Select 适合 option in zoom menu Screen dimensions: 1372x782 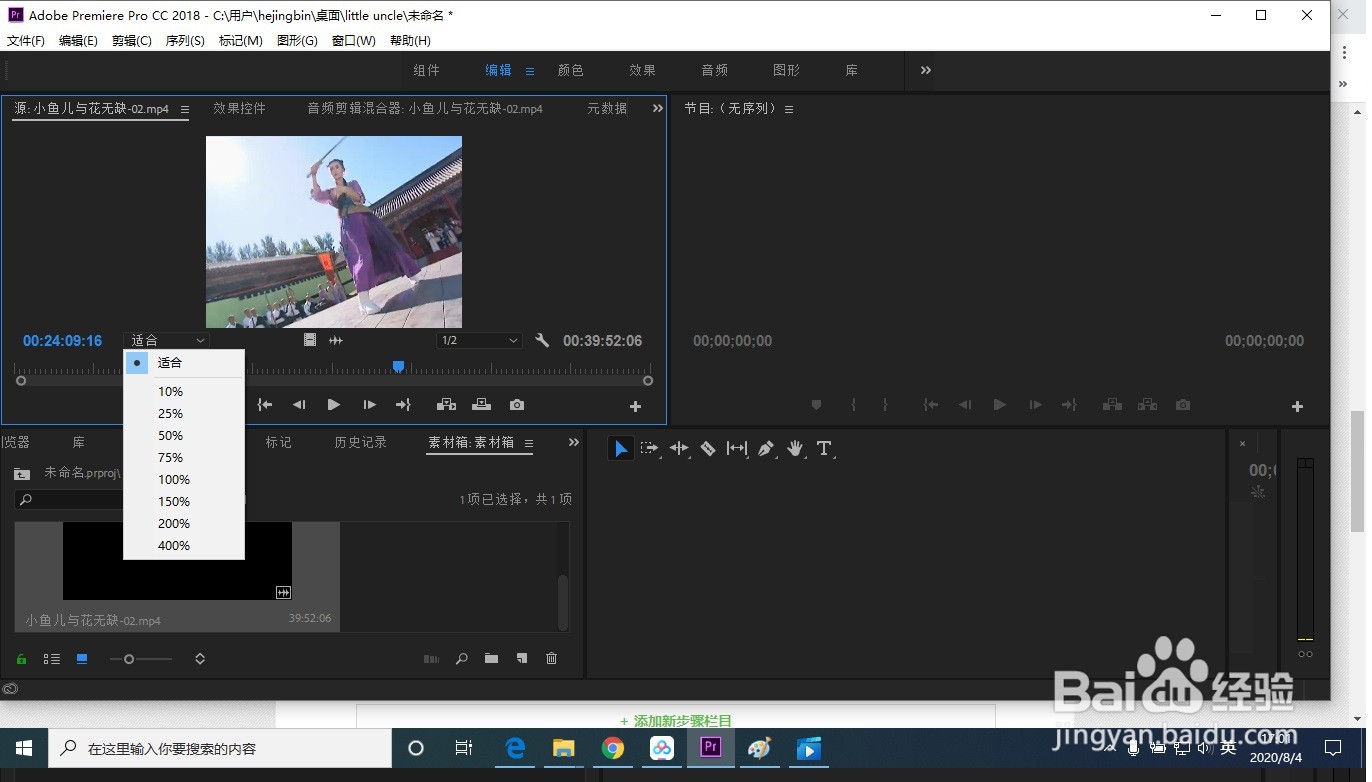(x=184, y=363)
